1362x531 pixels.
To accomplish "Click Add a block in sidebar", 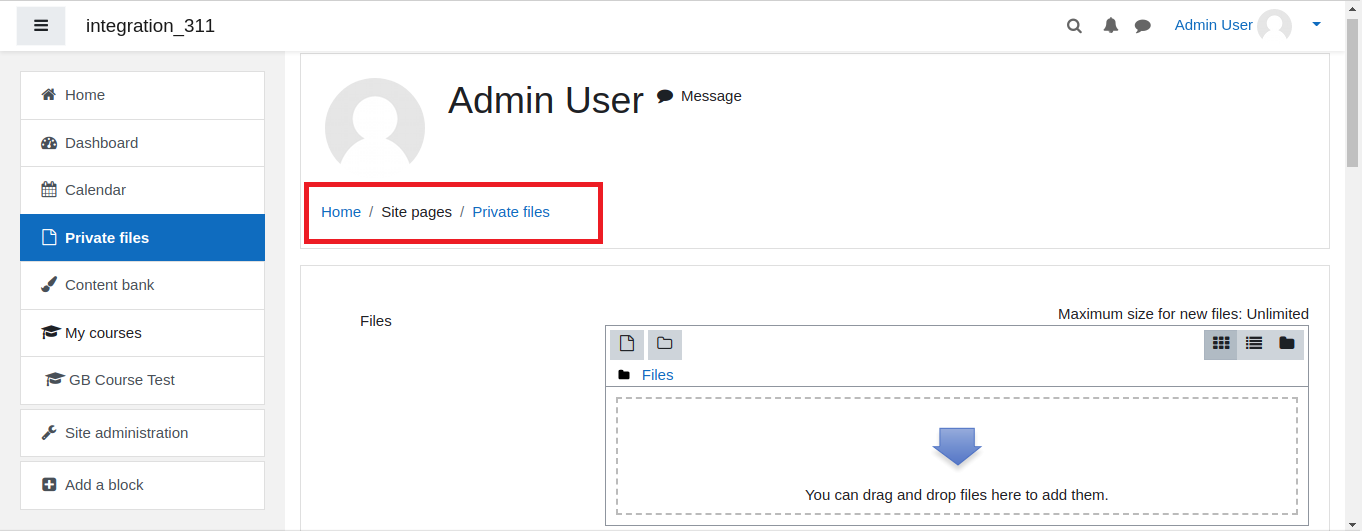I will click(142, 485).
